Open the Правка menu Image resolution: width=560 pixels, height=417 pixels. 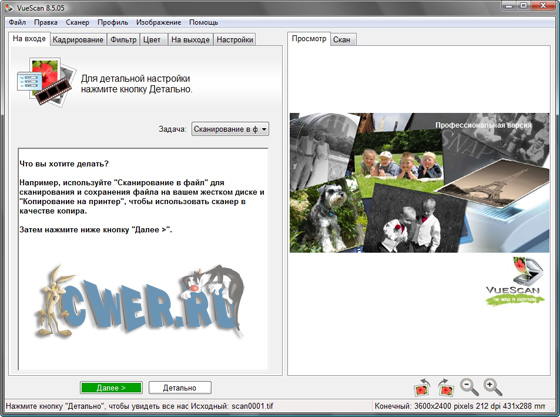pyautogui.click(x=46, y=22)
